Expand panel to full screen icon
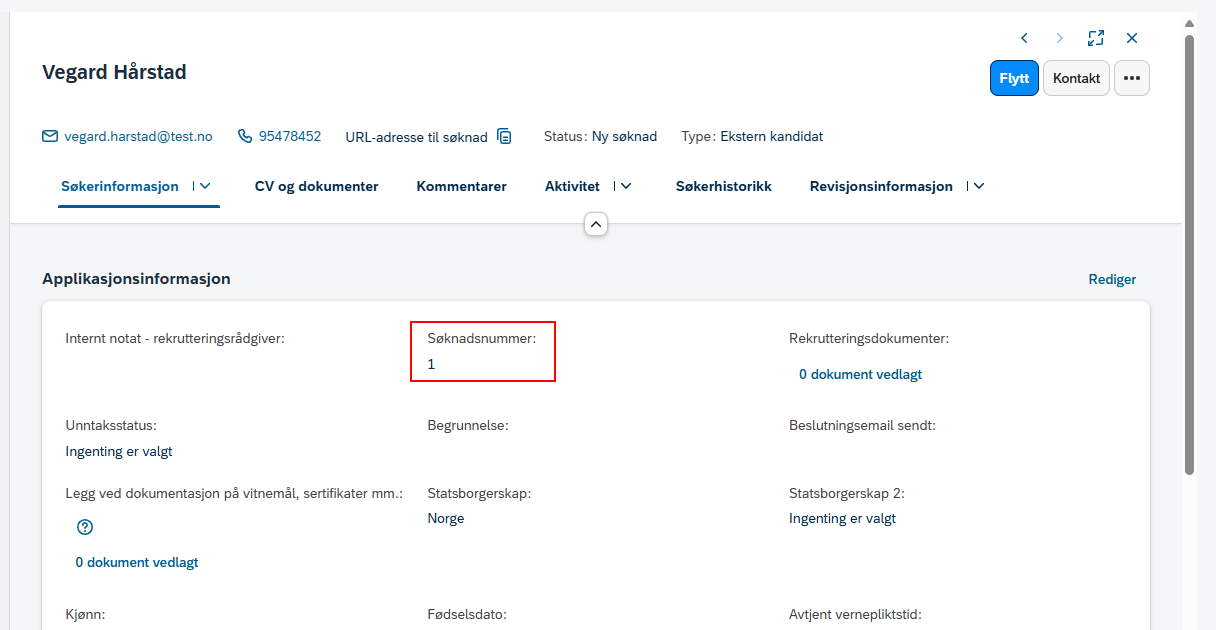1216x630 pixels. point(1096,38)
